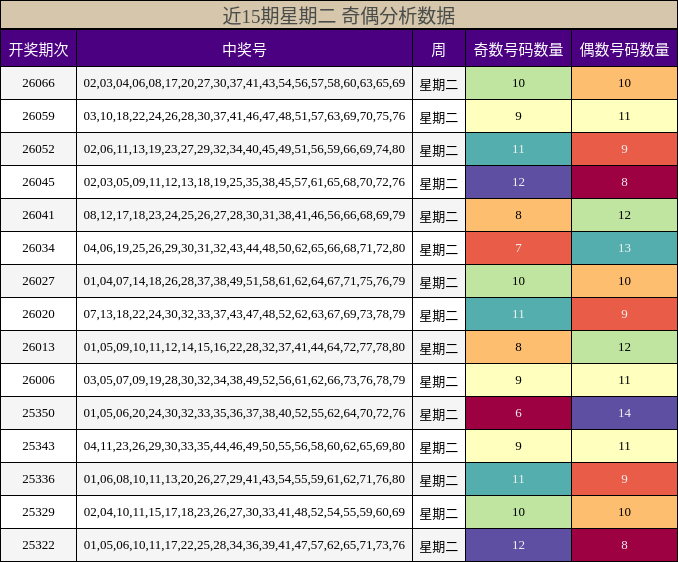Select draw number 26006
The width and height of the screenshot is (678, 562).
(38, 380)
